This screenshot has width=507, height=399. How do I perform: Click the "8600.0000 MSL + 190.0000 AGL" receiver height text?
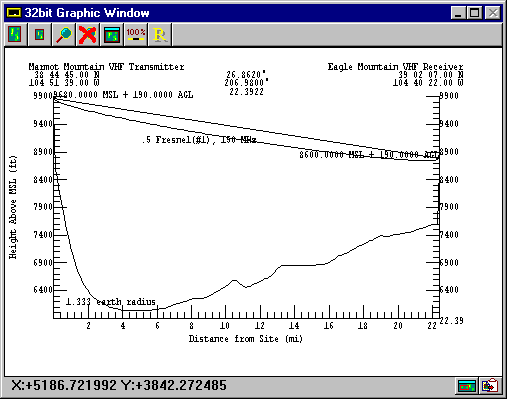[369, 155]
